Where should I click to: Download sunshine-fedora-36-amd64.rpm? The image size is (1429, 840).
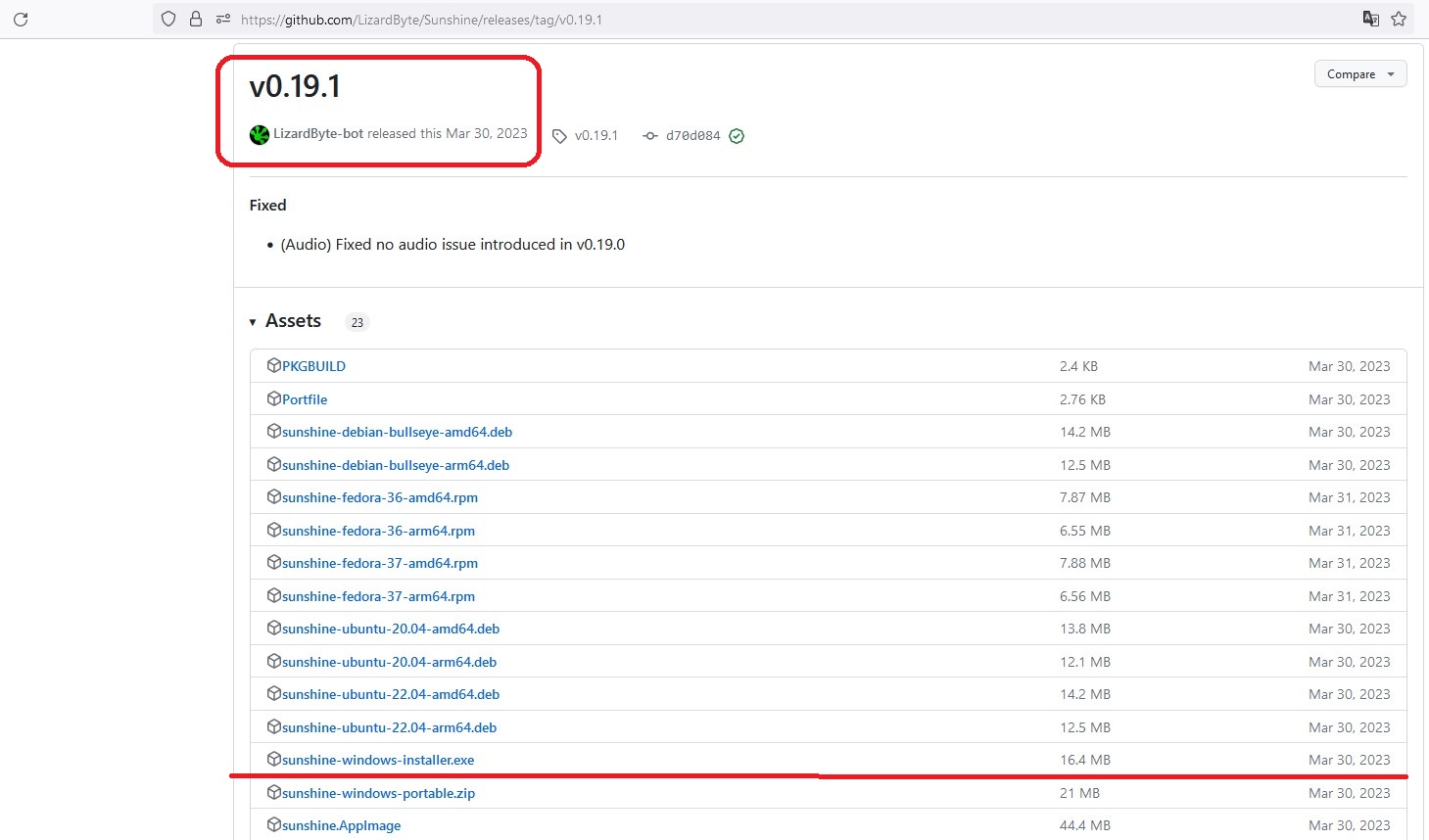[380, 497]
